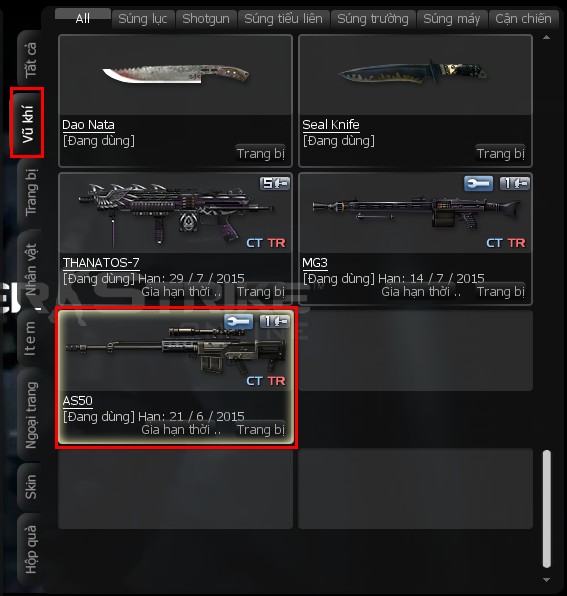Screen dimensions: 567x596
Task: Click the wrench icon on MG3
Action: (x=478, y=184)
